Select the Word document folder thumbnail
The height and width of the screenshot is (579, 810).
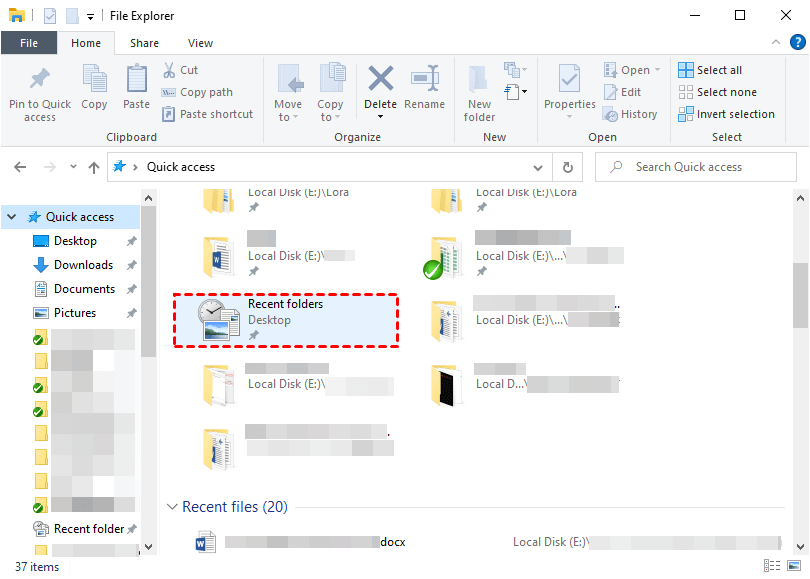[219, 256]
